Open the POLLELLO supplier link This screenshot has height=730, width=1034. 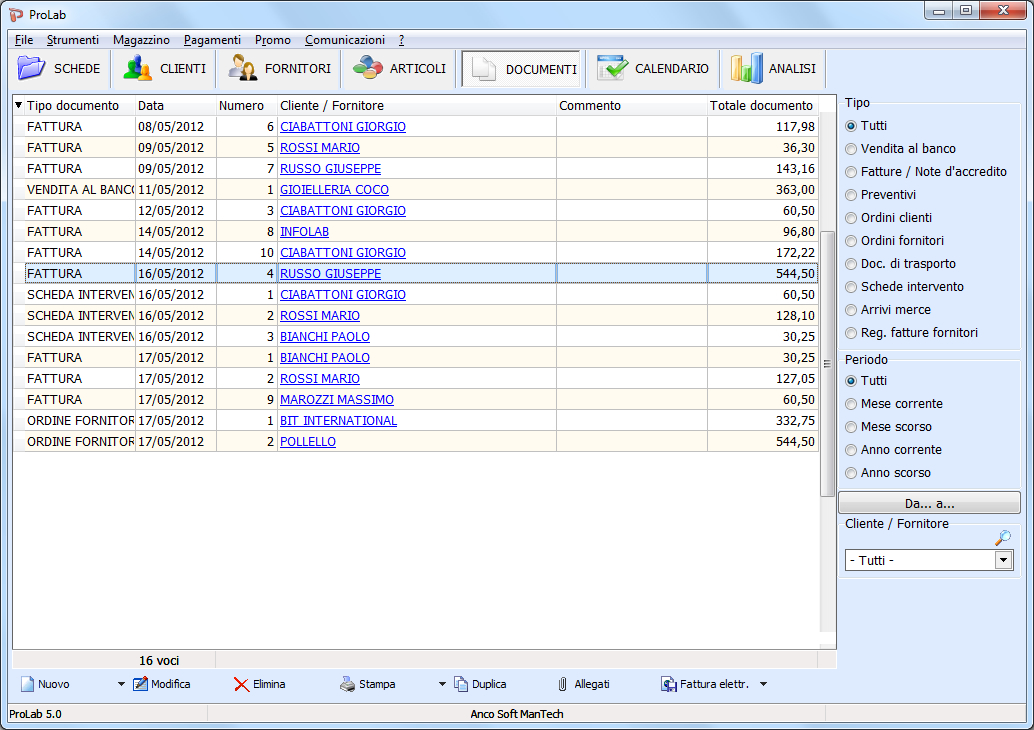(308, 442)
